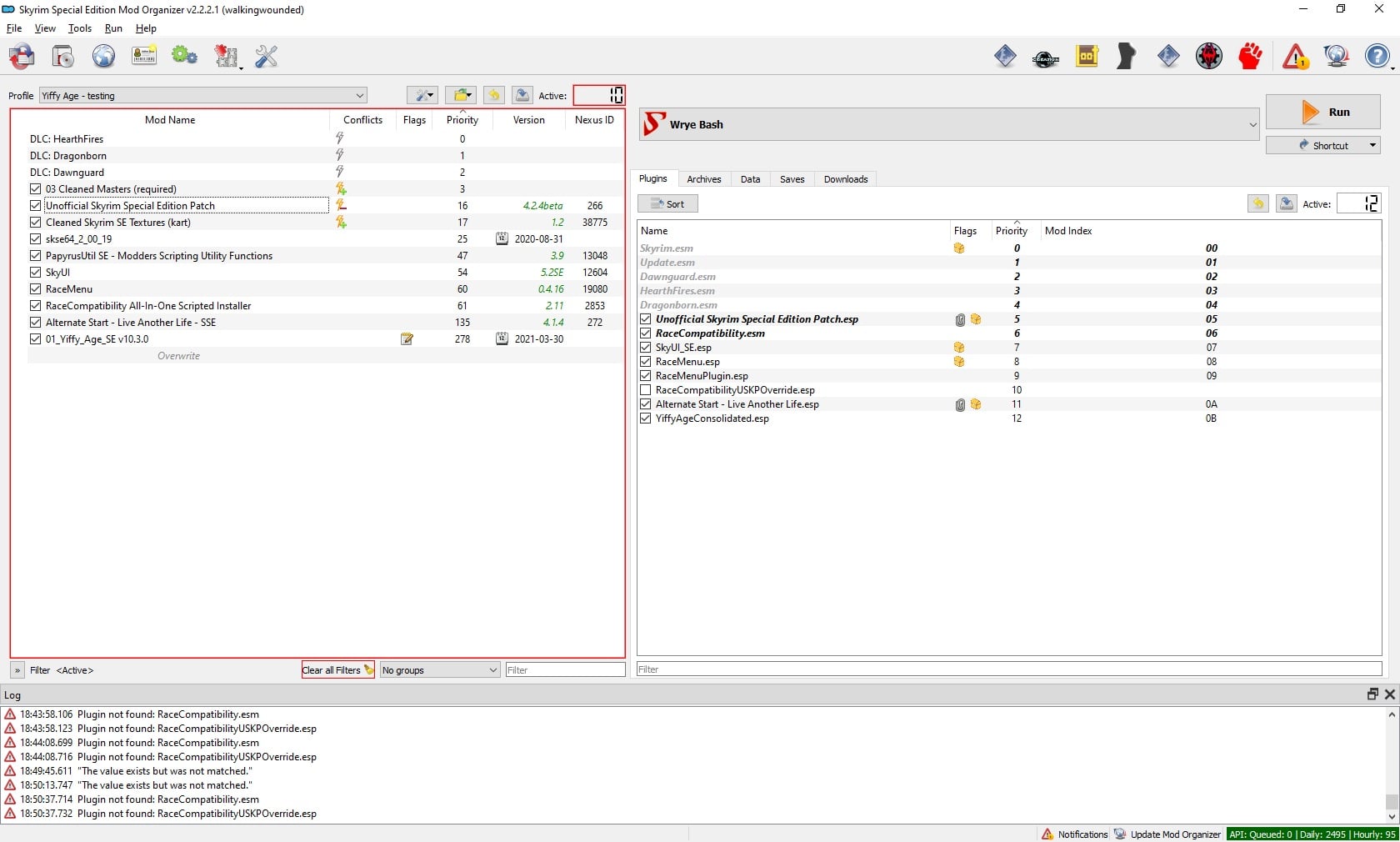Click Update Mod Organizer in status bar
The height and width of the screenshot is (842, 1400).
(1167, 834)
